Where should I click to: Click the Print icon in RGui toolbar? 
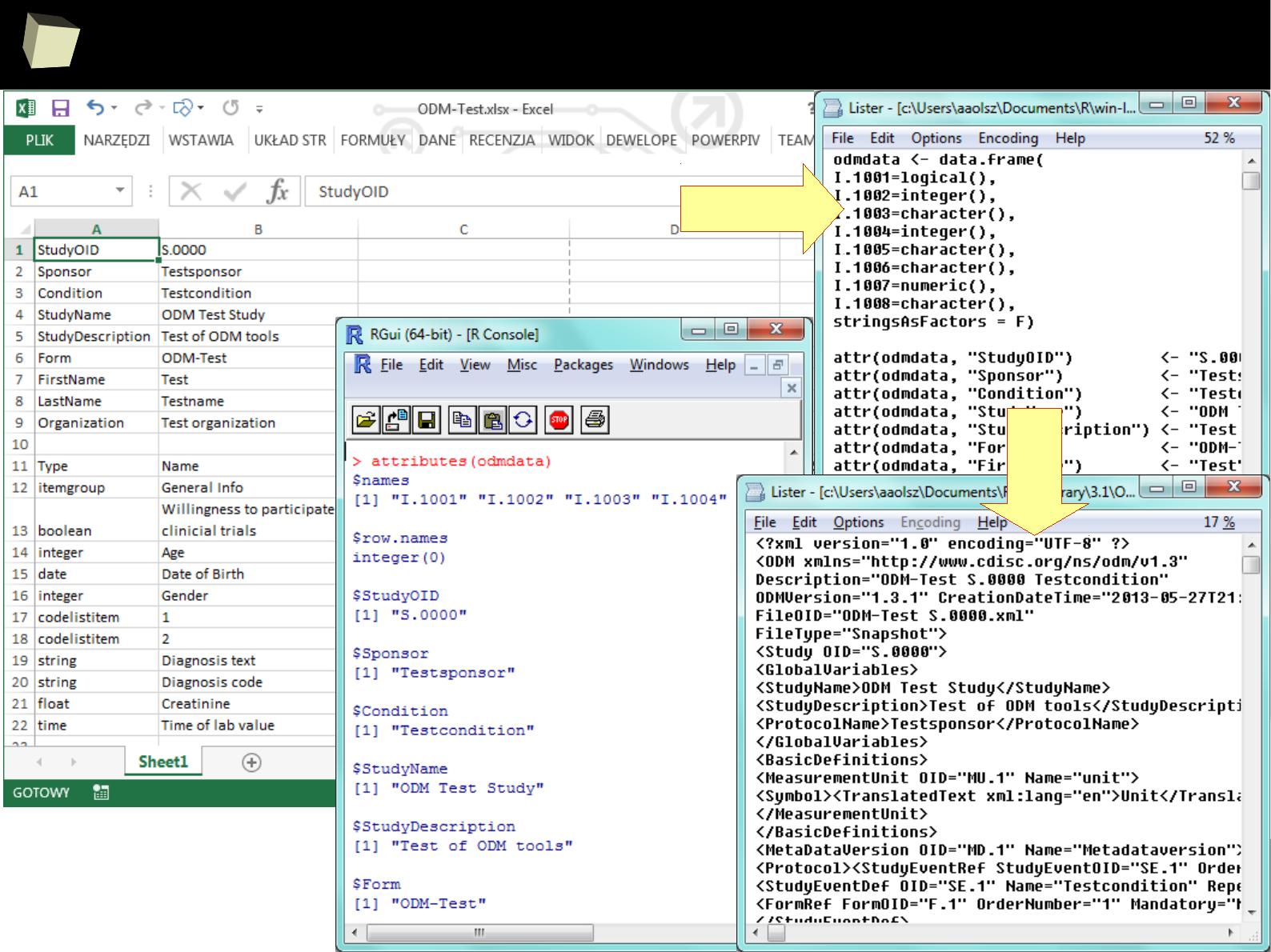pyautogui.click(x=595, y=420)
